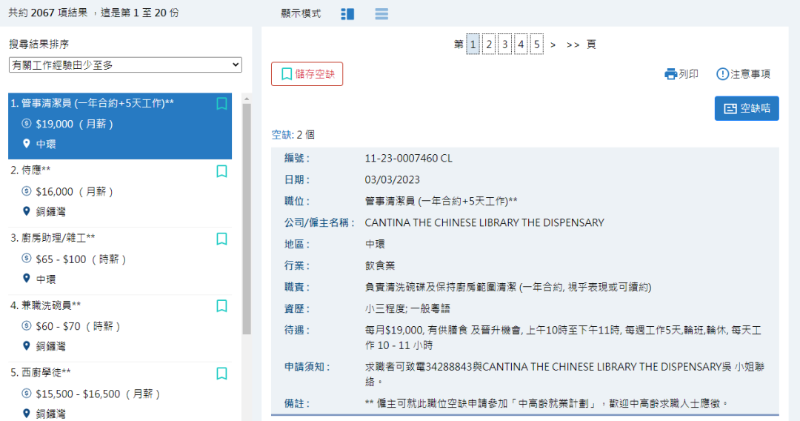Bookmark the 管事清潔員 job listing

(222, 103)
